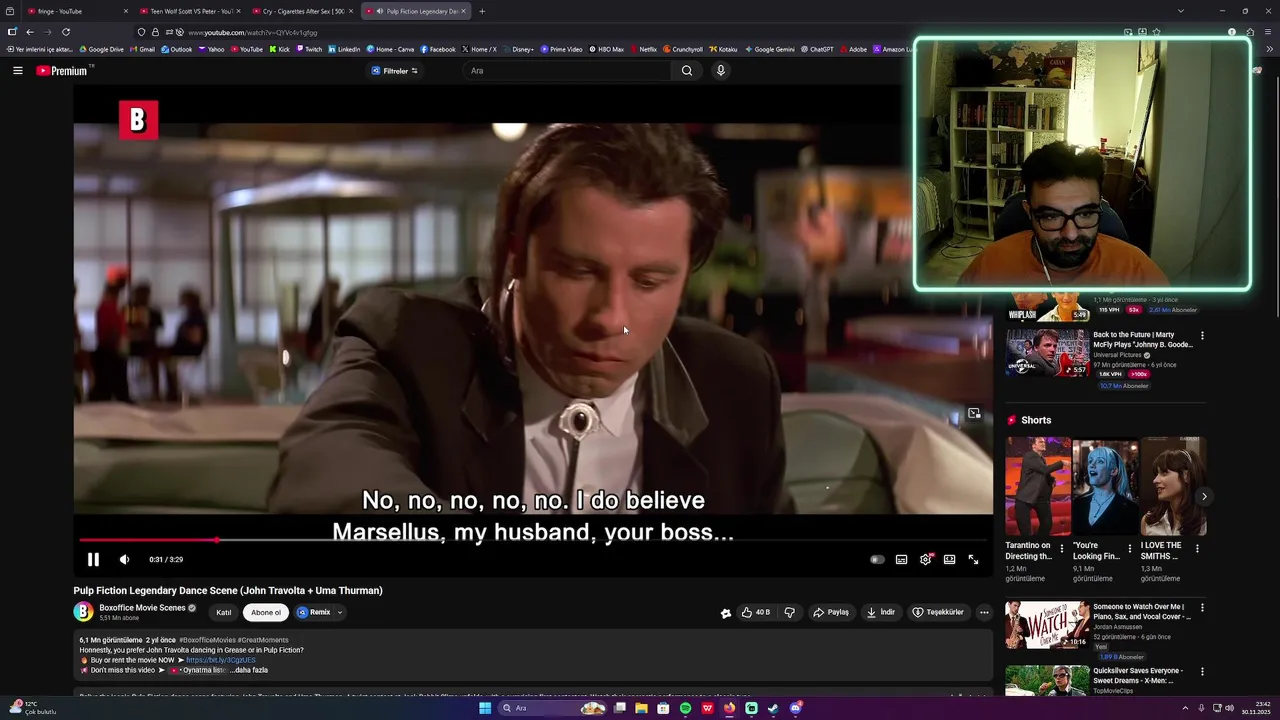Screen dimensions: 1280x720
Task: Open Windows Start menu
Action: (x=485, y=708)
